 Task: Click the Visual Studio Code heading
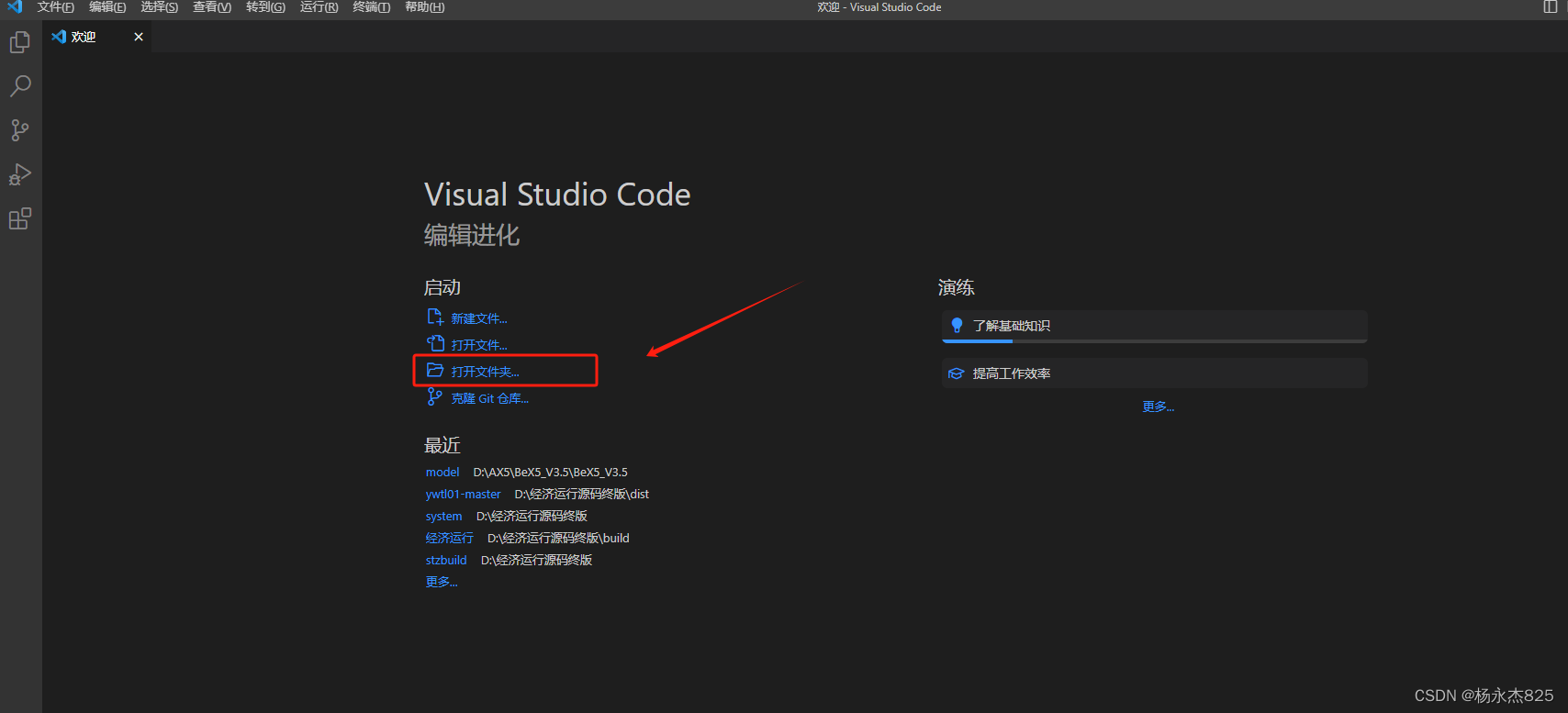tap(557, 195)
